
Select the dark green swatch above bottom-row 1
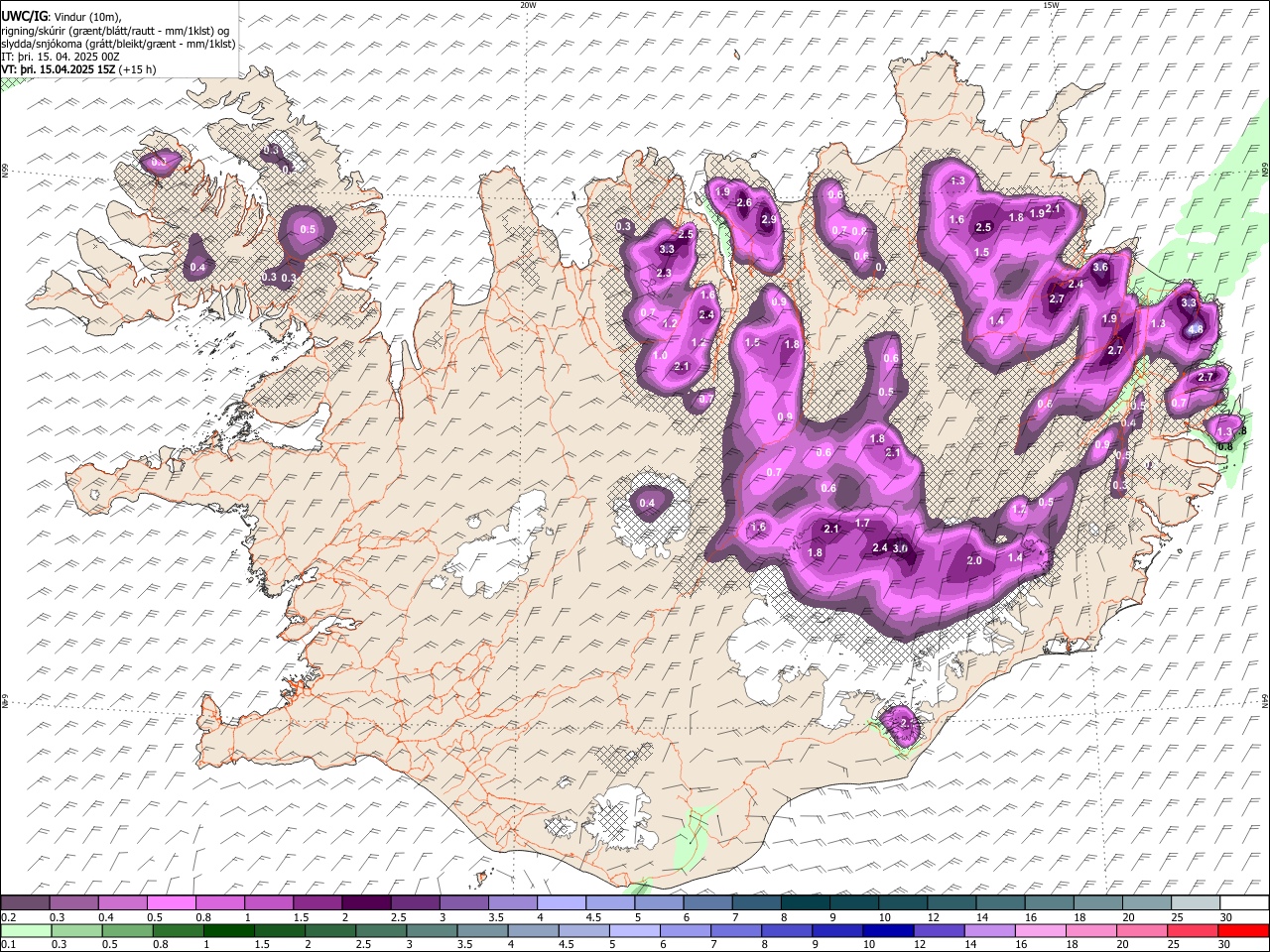click(x=229, y=931)
